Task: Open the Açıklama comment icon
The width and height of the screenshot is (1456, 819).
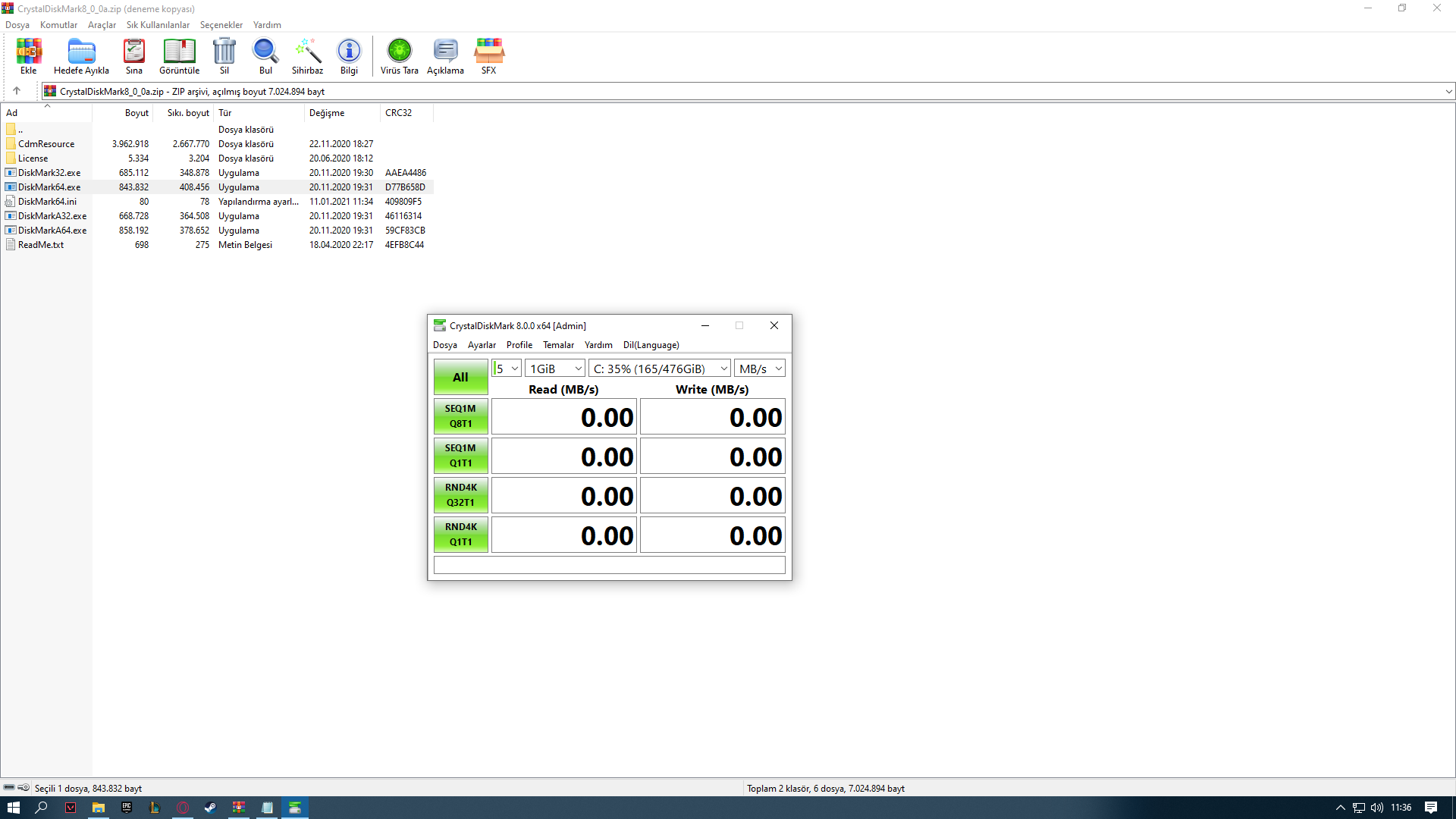Action: tap(445, 56)
